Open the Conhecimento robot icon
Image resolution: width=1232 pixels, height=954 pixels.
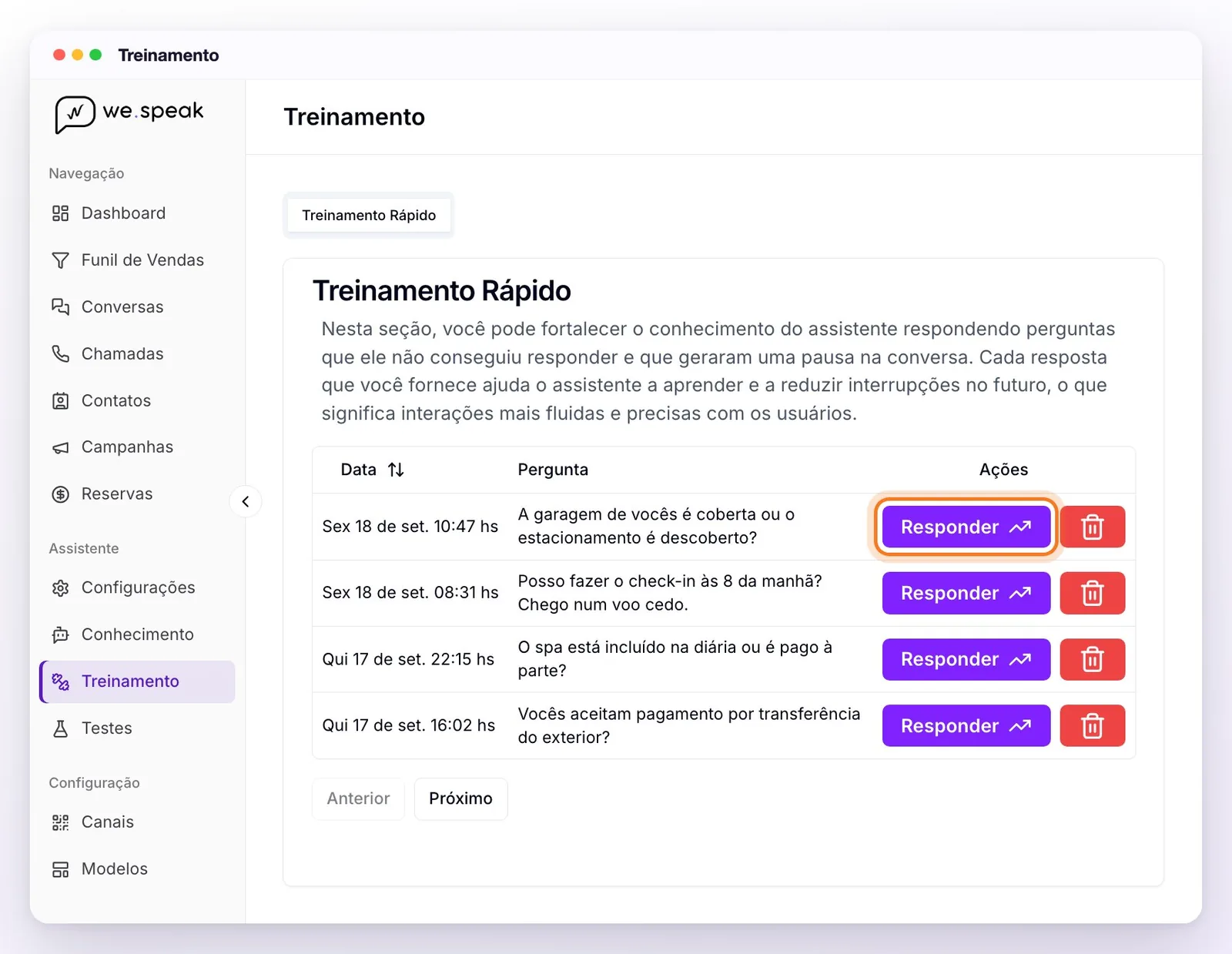[x=60, y=634]
